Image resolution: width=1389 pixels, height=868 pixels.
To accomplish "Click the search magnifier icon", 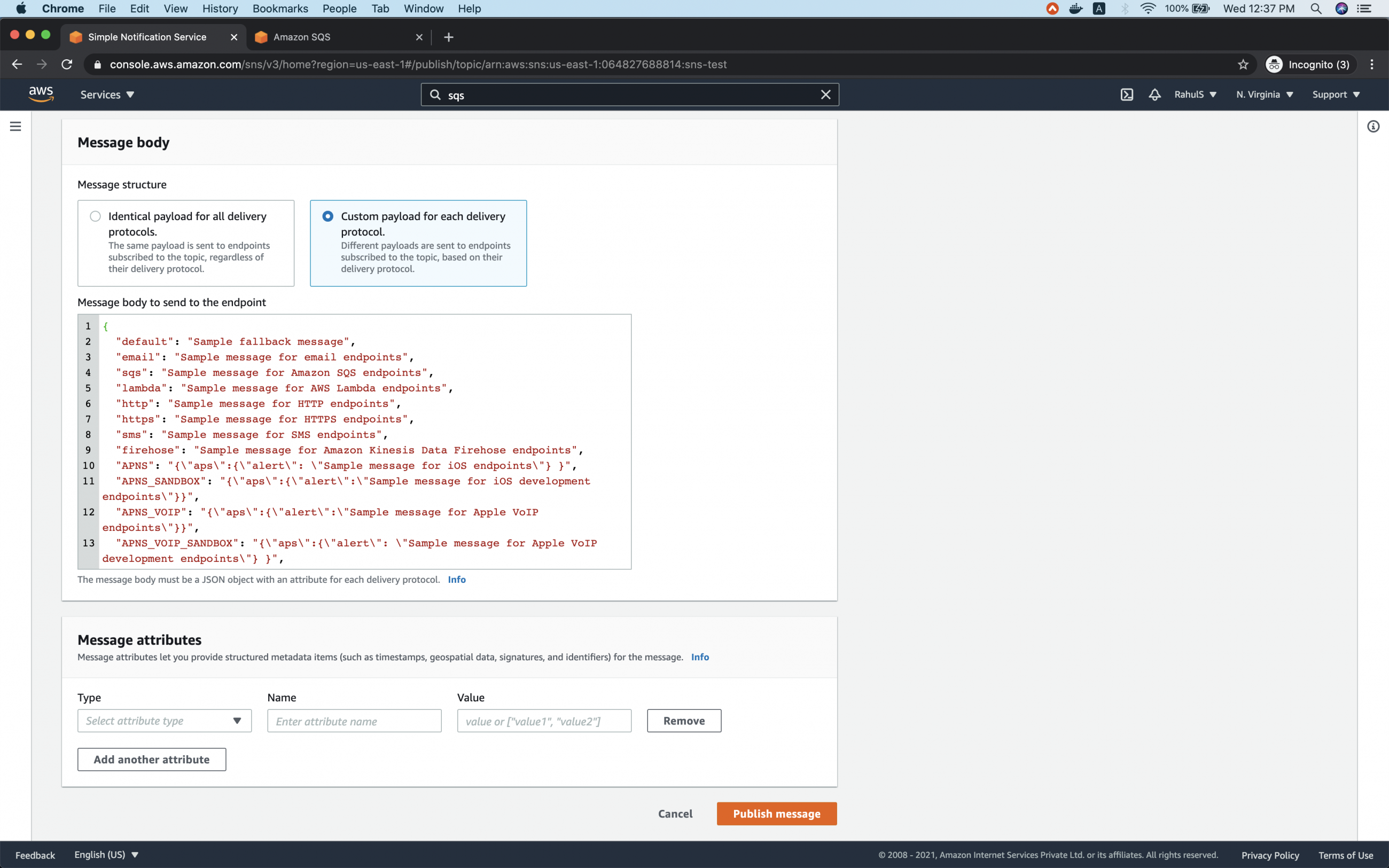I will (x=434, y=94).
